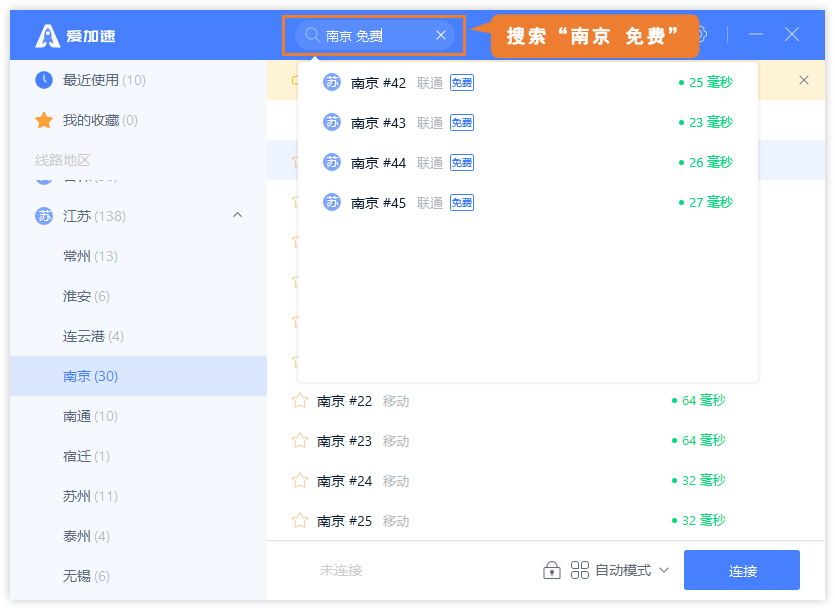Select 江苏 (138) region
Screen dimensions: 835x610
[138, 216]
